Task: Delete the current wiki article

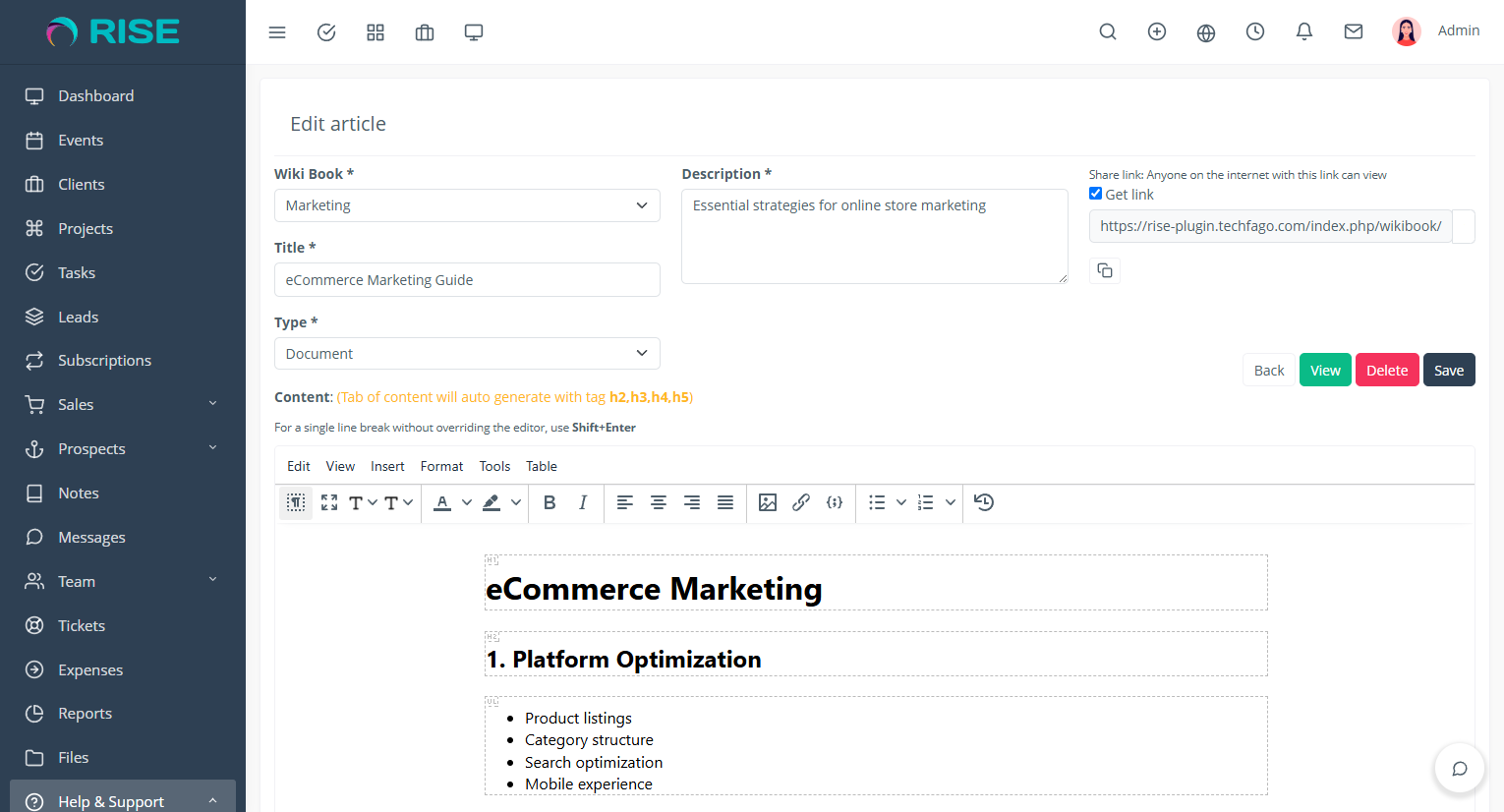Action: point(1387,370)
